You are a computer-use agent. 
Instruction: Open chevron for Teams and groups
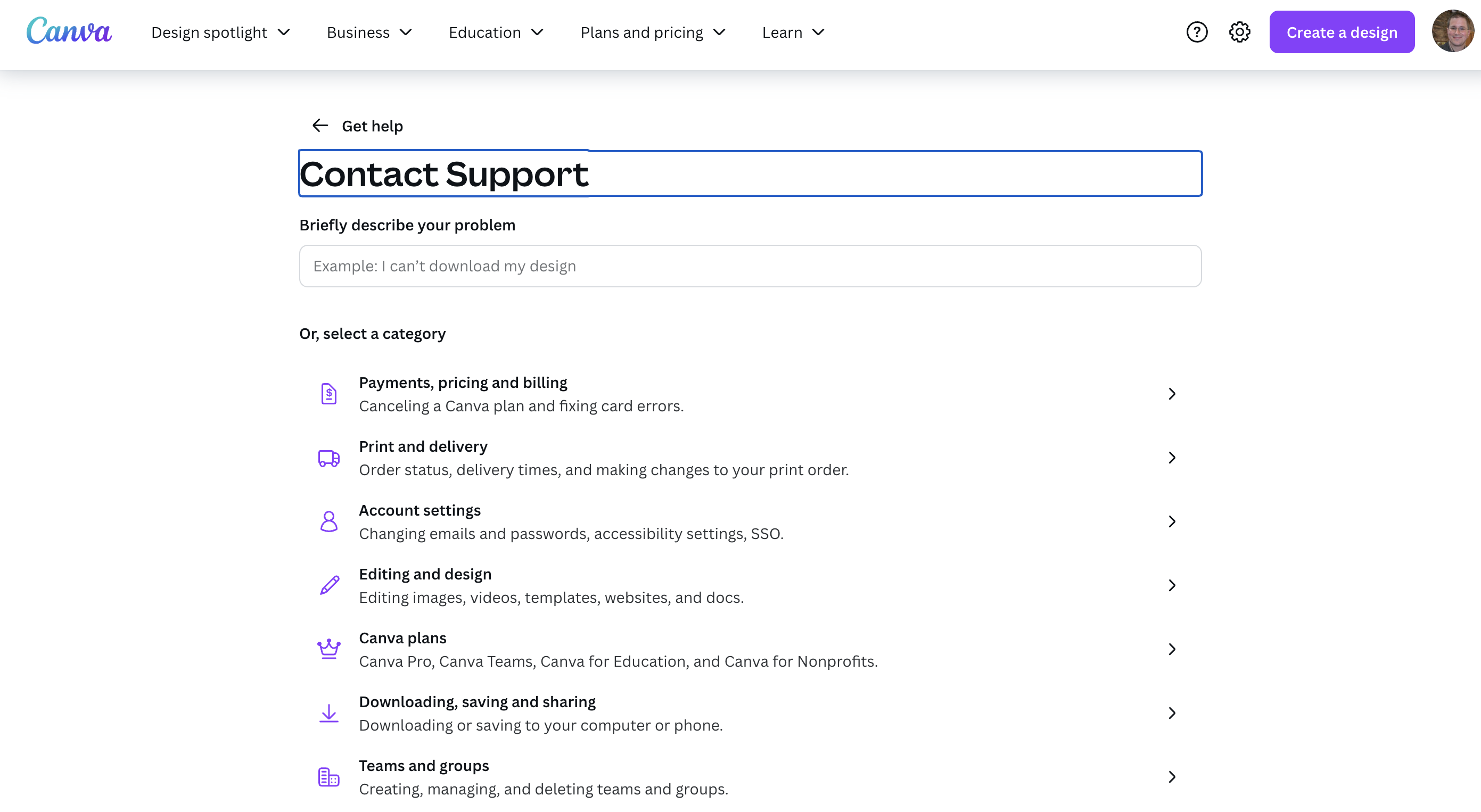point(1172,777)
